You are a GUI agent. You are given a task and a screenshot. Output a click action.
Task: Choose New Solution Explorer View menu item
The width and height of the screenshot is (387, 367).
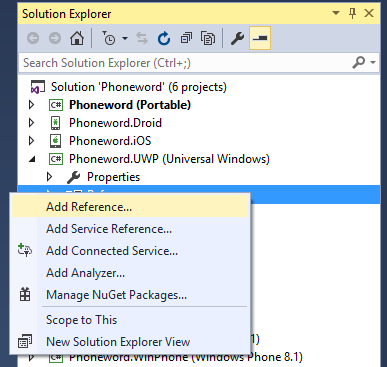click(x=130, y=342)
